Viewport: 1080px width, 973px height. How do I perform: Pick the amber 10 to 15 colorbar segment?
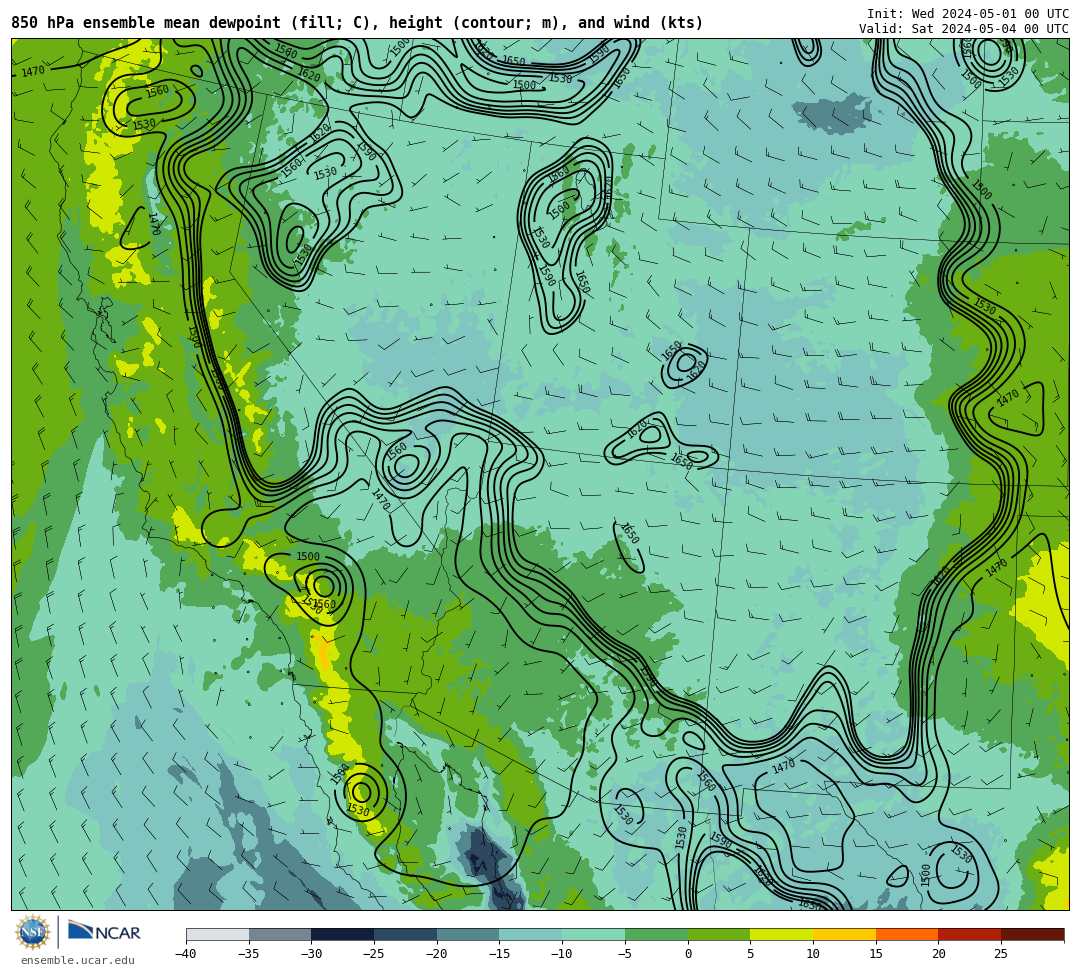844,934
